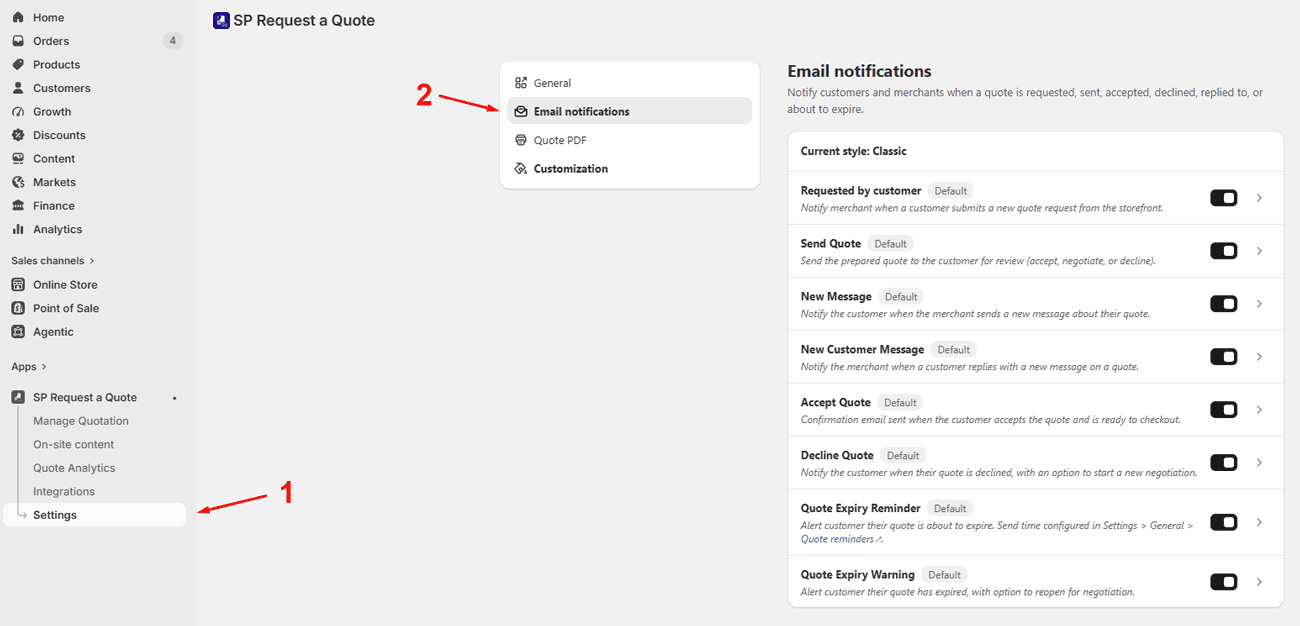The height and width of the screenshot is (626, 1300).
Task: Toggle Decline Quote notification switch
Action: click(1224, 463)
